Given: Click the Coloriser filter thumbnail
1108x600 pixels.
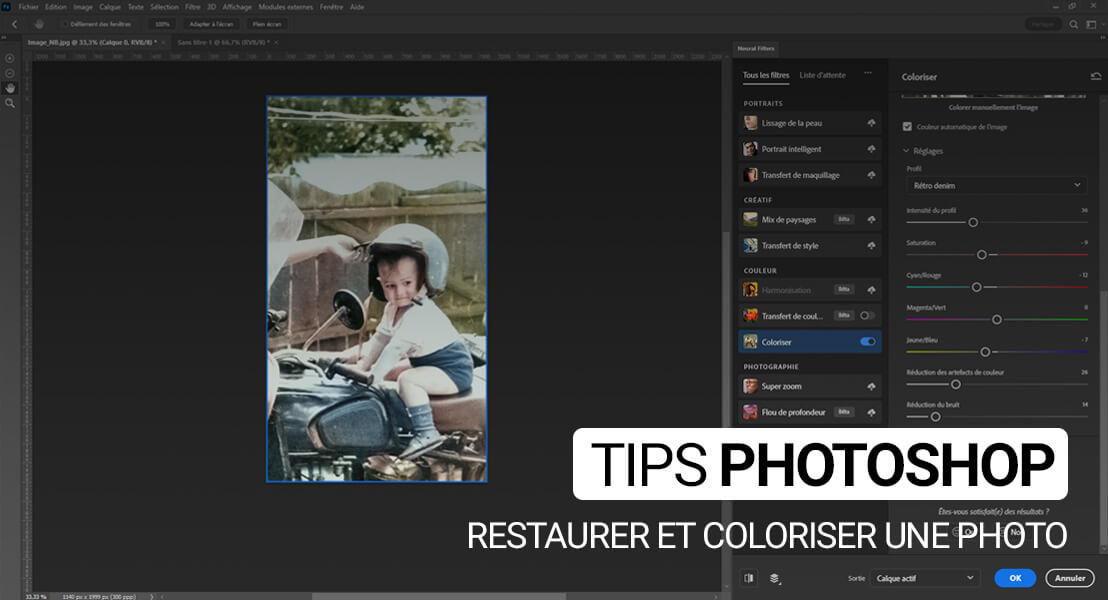Looking at the screenshot, I should click(750, 342).
